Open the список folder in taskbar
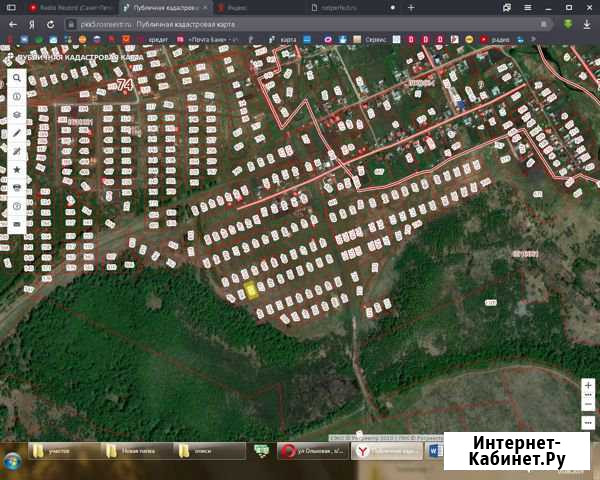Viewport: 600px width, 480px height. [x=210, y=451]
